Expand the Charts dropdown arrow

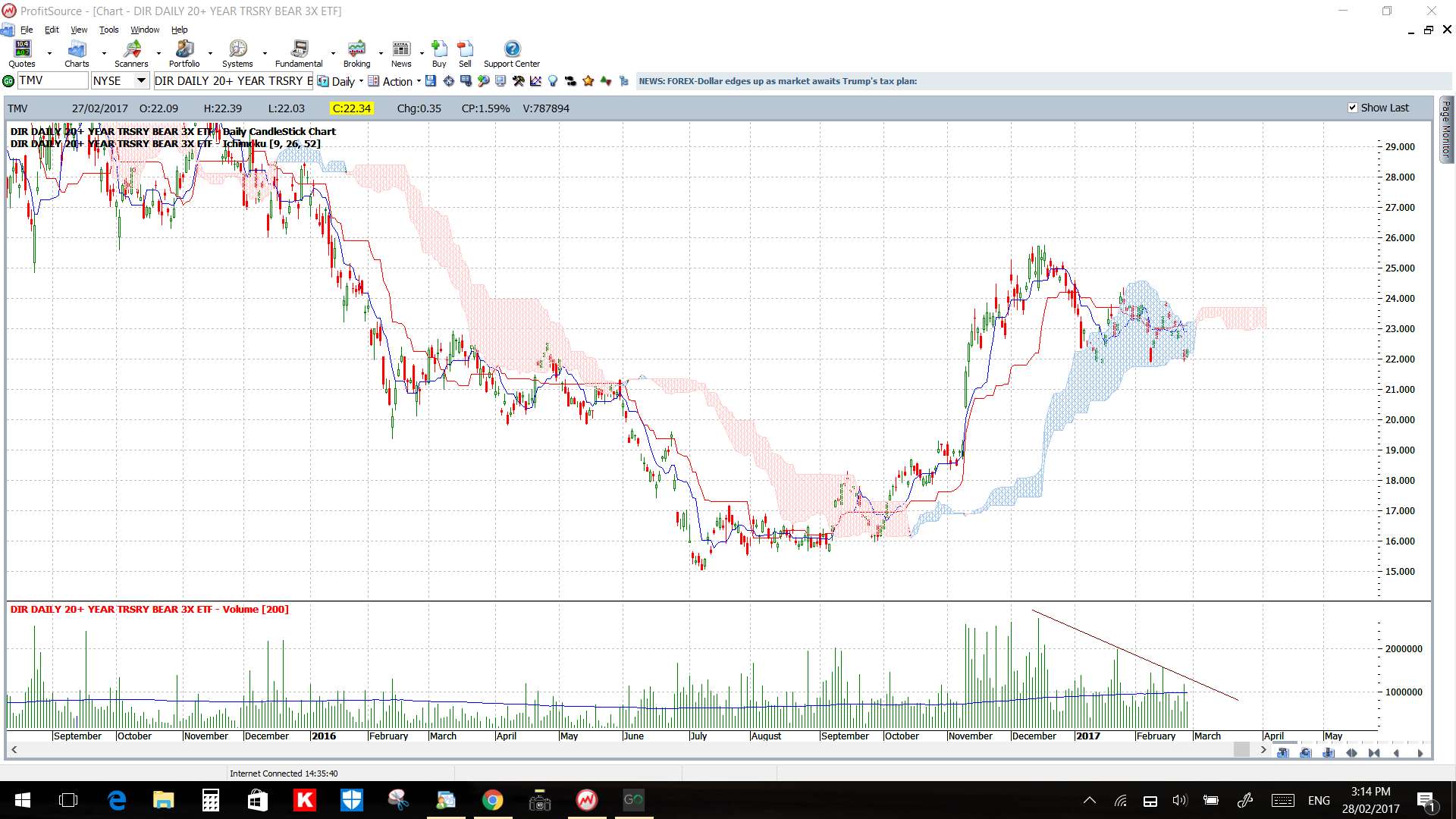(103, 54)
